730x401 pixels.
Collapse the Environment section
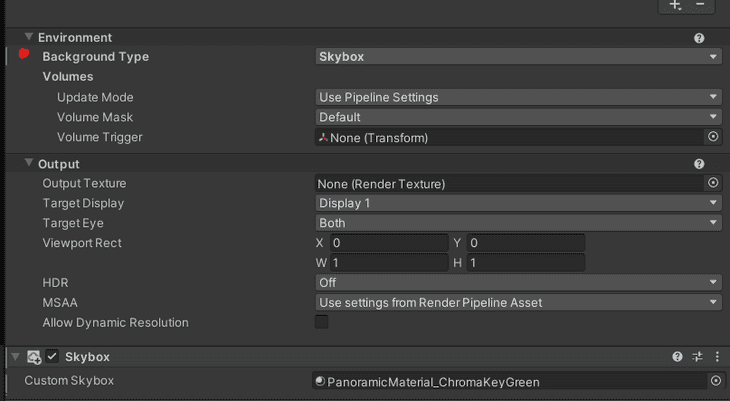[29, 37]
